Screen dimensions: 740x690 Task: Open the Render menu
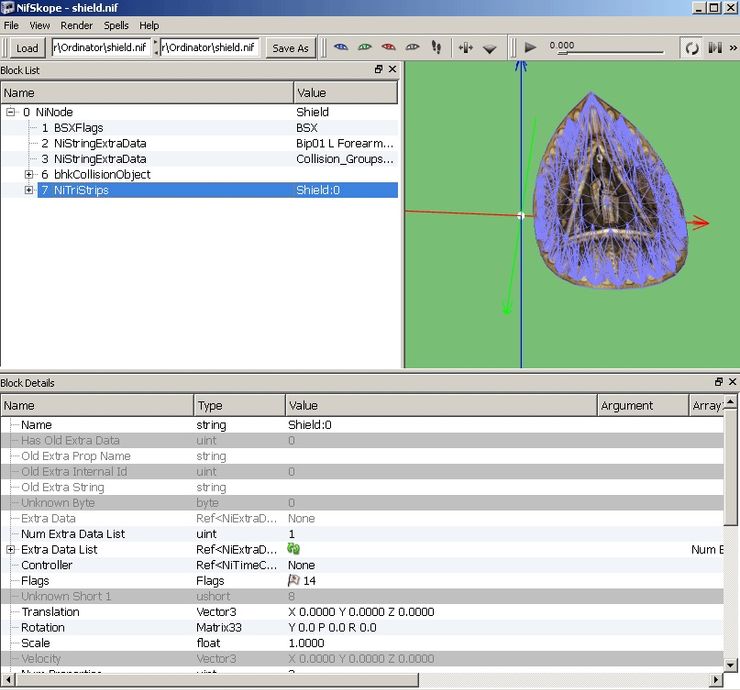pos(77,25)
